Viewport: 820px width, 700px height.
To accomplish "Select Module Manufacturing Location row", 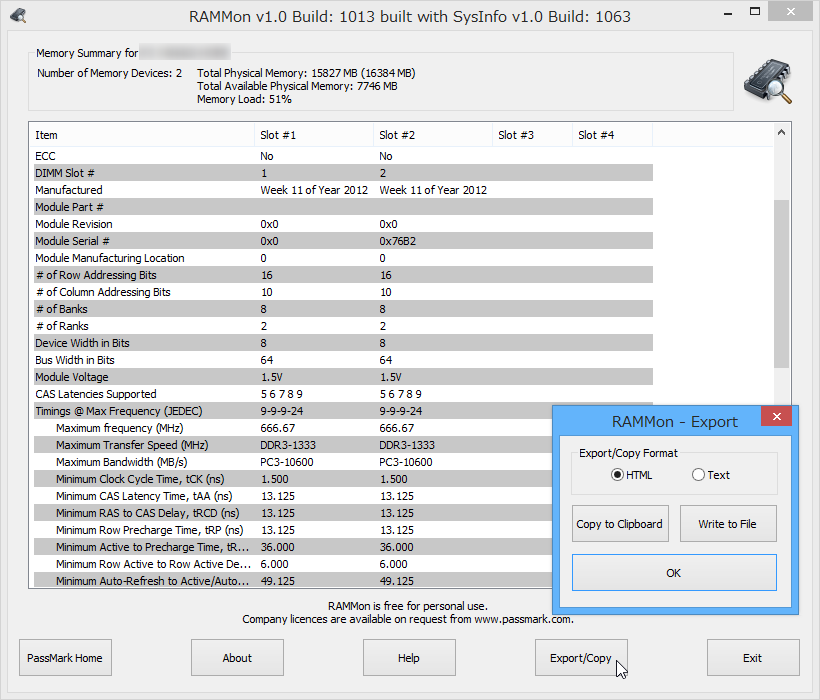I will [344, 258].
